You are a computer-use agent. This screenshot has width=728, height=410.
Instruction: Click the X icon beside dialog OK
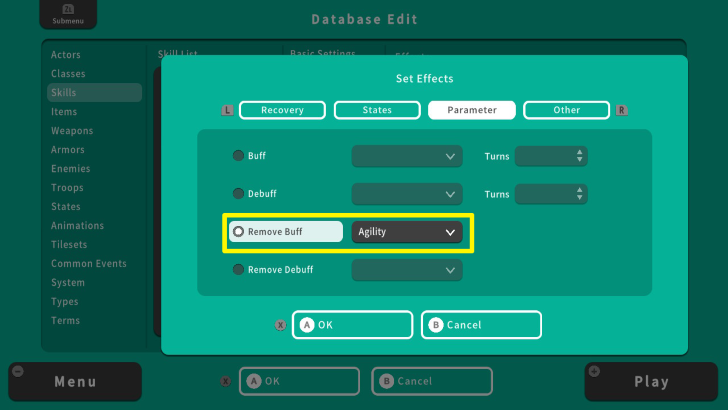pos(280,325)
